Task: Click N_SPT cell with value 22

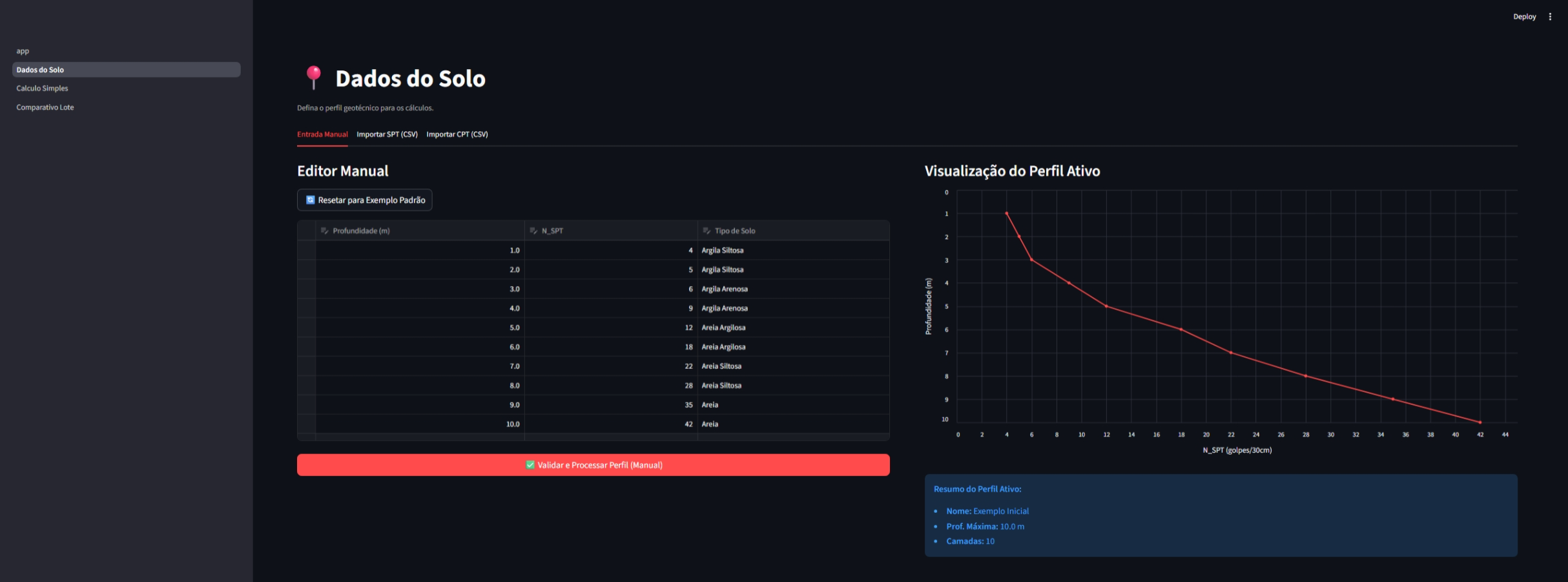Action: 611,366
